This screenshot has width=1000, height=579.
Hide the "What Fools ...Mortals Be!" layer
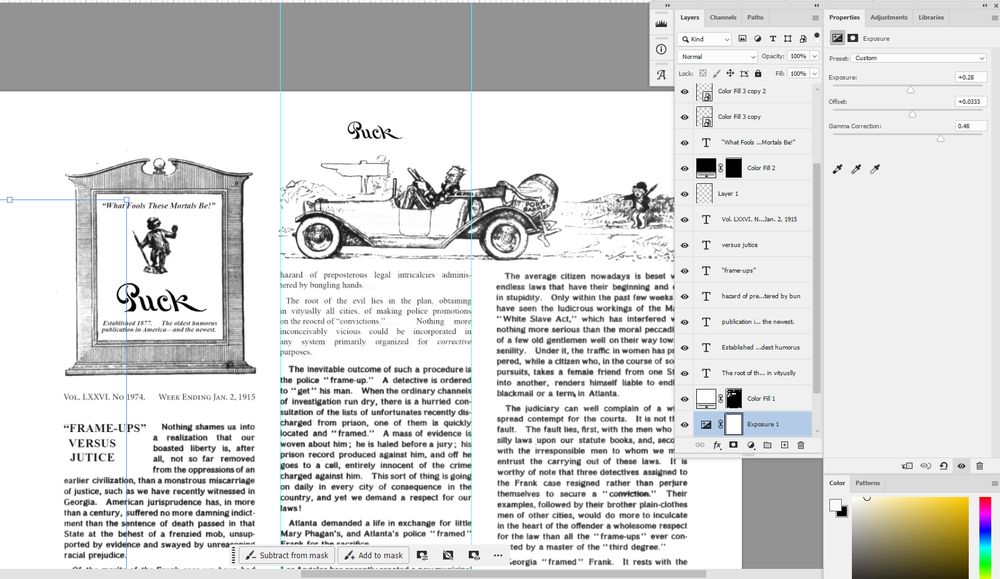pyautogui.click(x=685, y=143)
